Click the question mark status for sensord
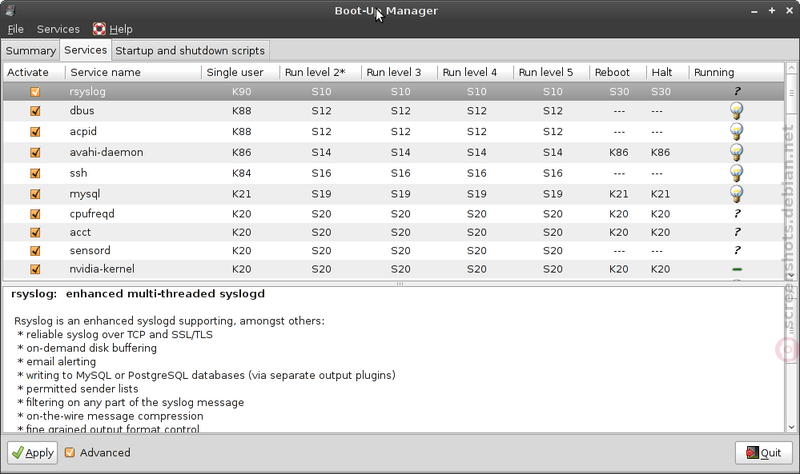This screenshot has width=800, height=474. [737, 251]
